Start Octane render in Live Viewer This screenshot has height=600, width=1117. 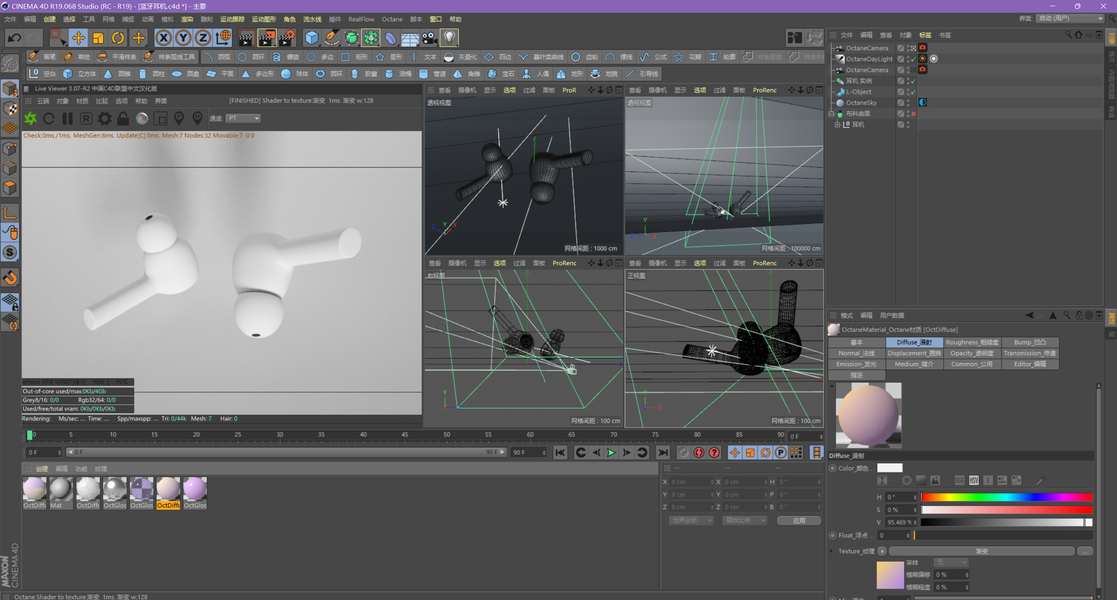click(31, 118)
